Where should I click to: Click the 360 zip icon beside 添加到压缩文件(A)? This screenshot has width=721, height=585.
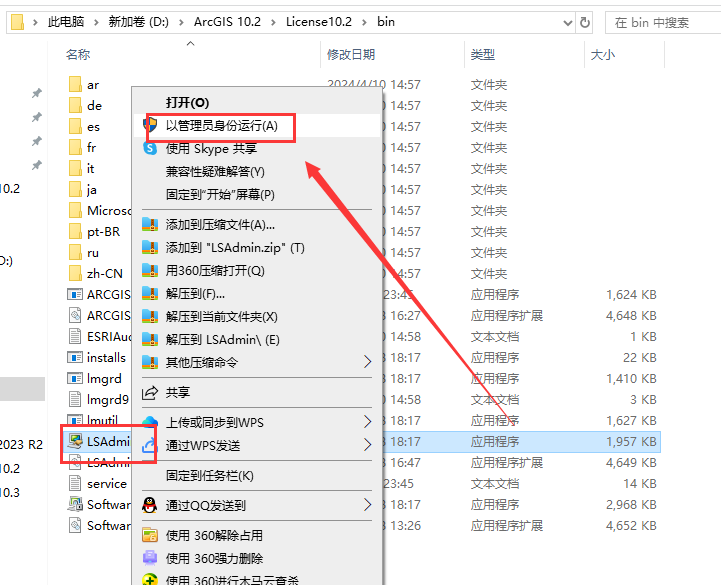coord(150,224)
